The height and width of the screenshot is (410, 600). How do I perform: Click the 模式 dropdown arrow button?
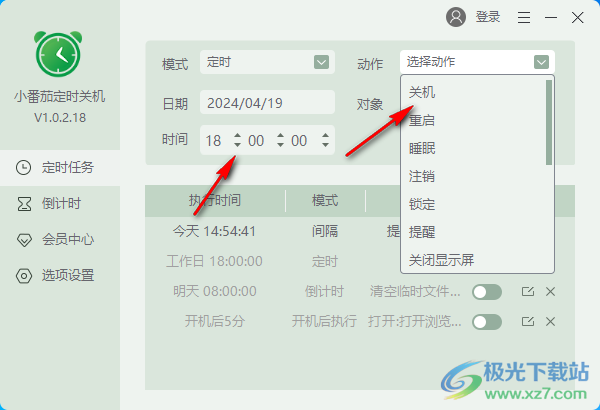(321, 62)
